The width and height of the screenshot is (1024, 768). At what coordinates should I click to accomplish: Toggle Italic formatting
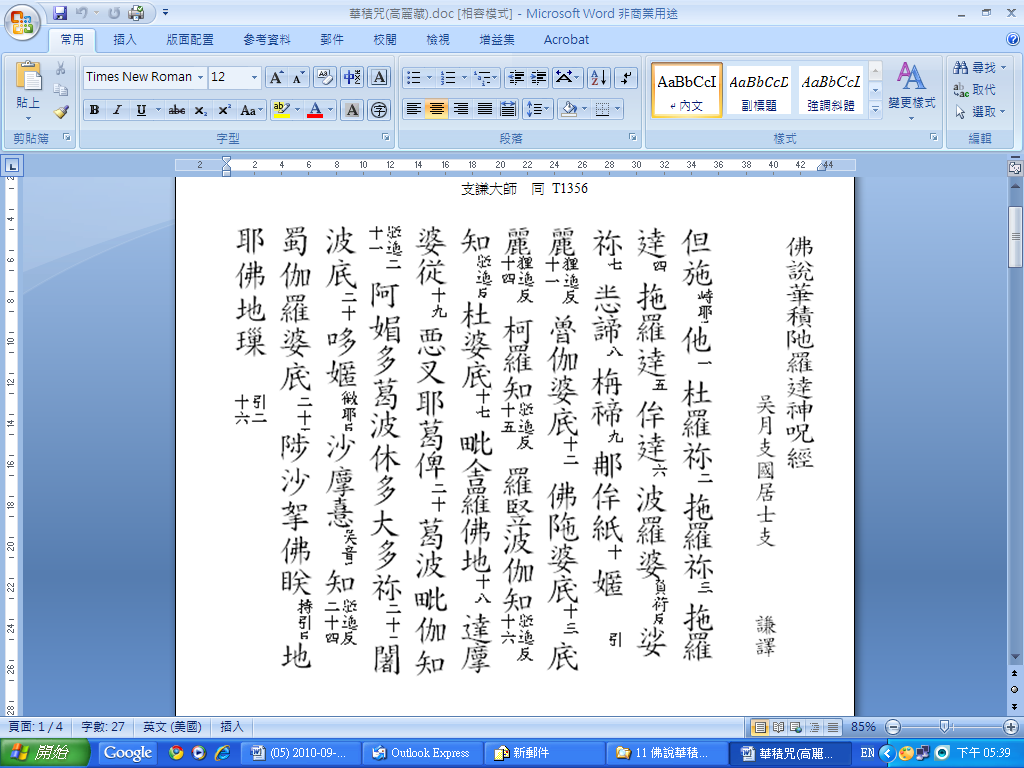pos(115,110)
